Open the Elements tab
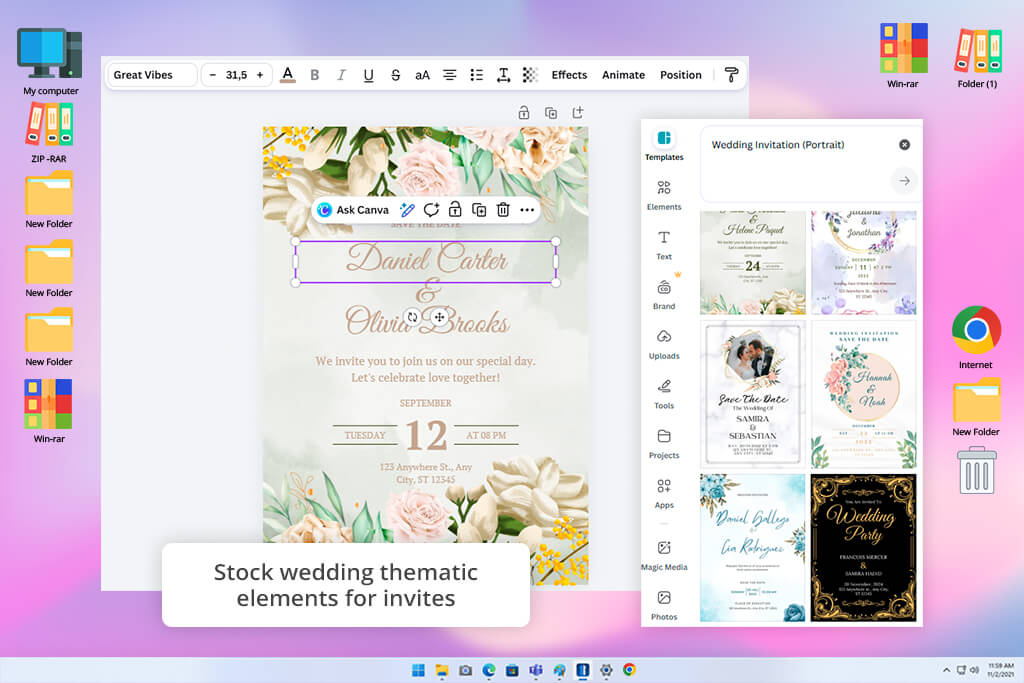 (x=664, y=195)
